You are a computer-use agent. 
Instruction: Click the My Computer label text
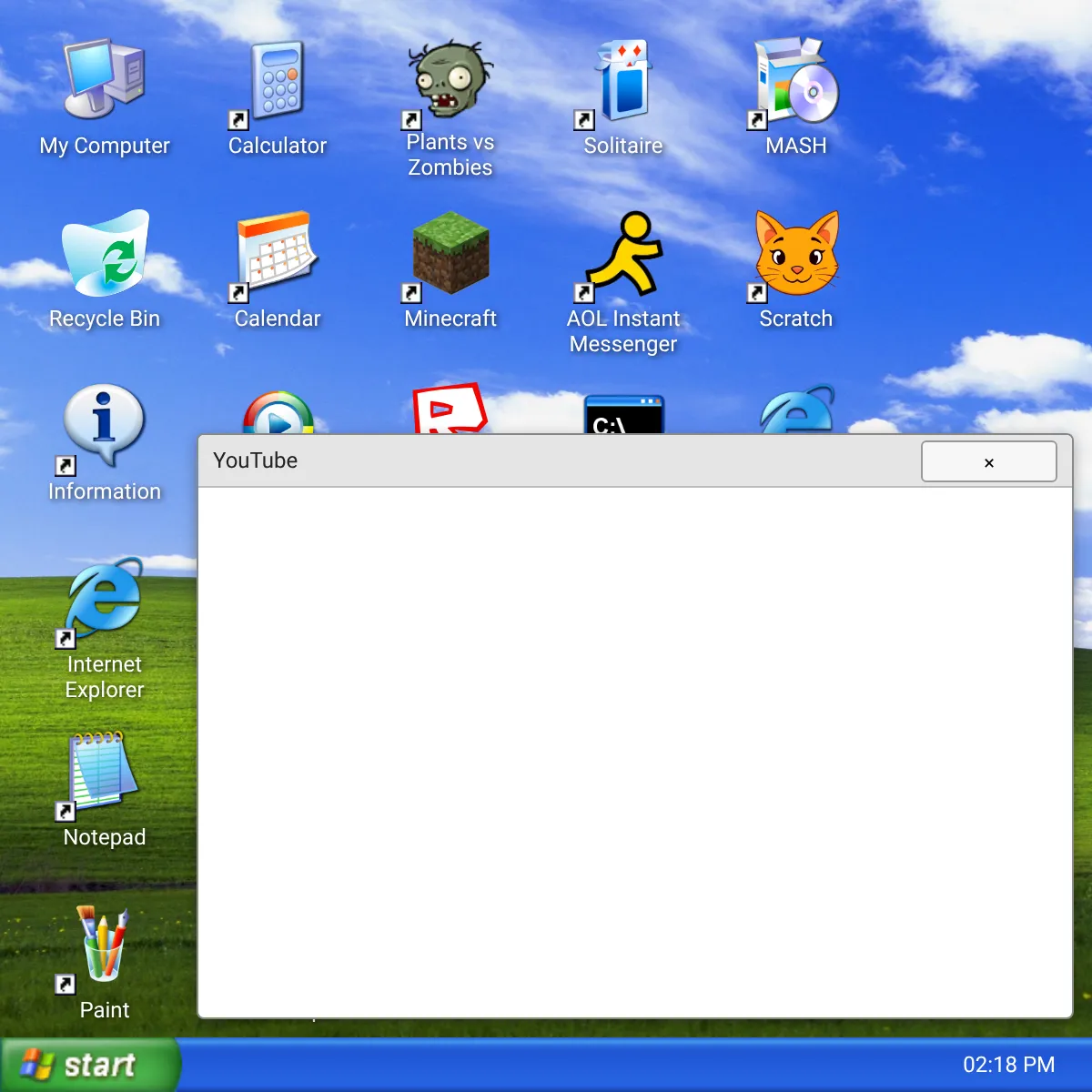[105, 146]
